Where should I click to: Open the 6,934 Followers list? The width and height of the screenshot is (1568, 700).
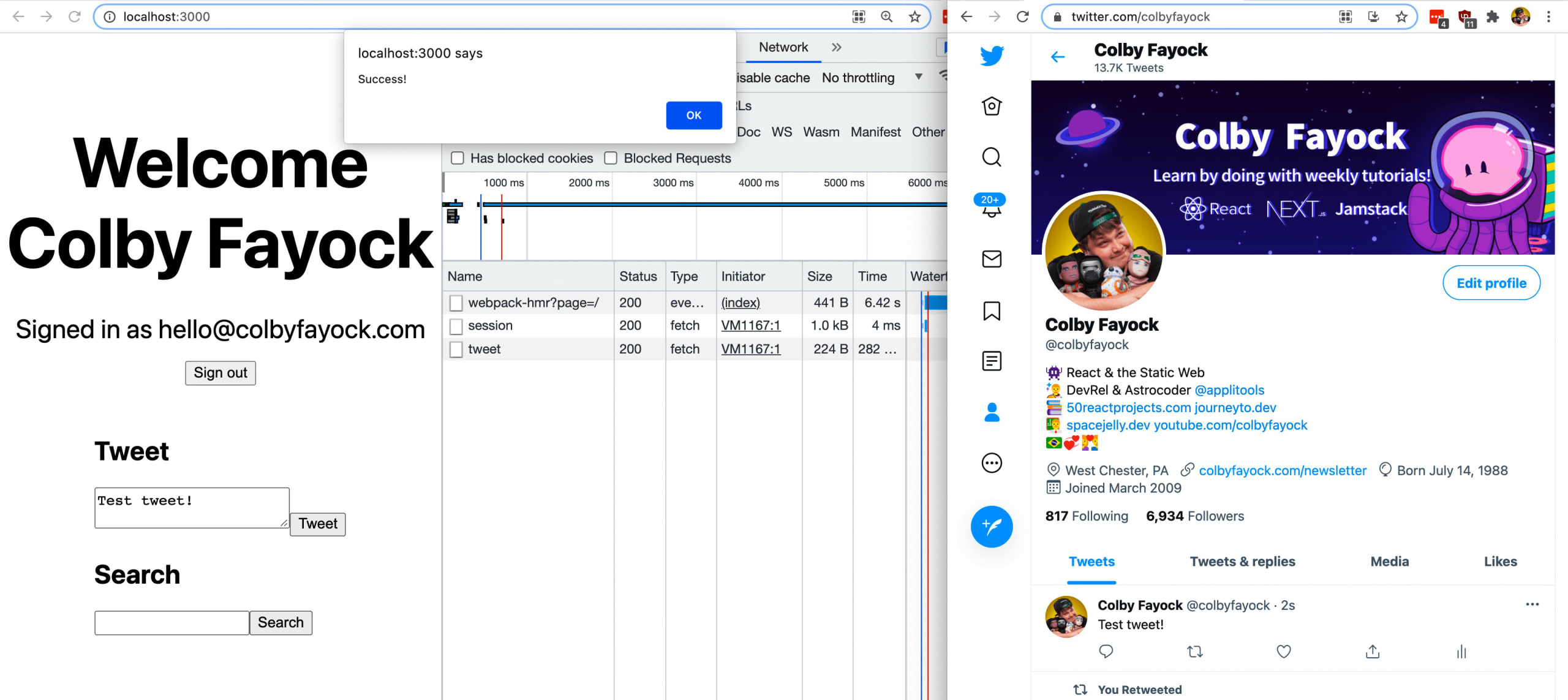(x=1195, y=516)
